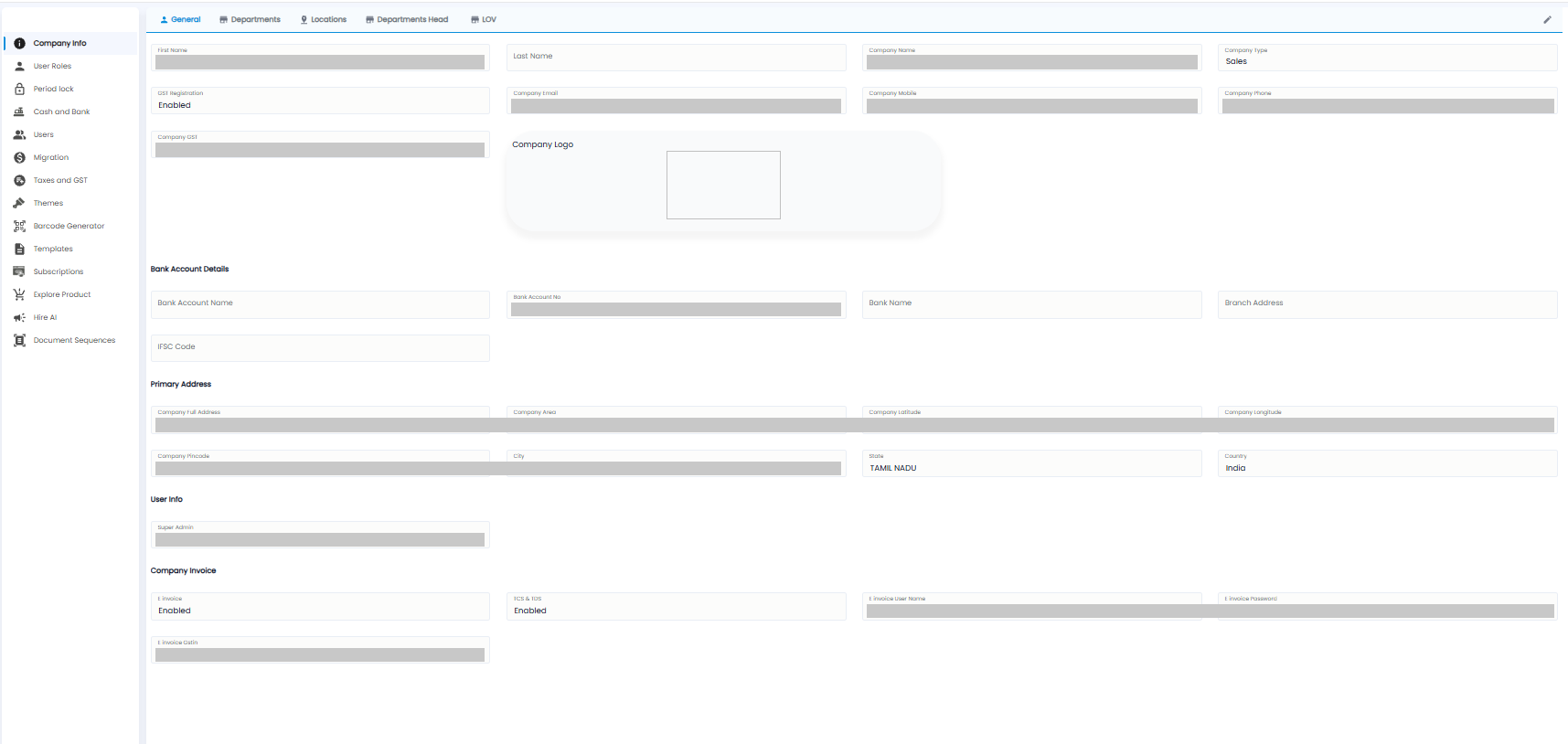Click the Company GST field
1568x744 pixels.
[320, 144]
